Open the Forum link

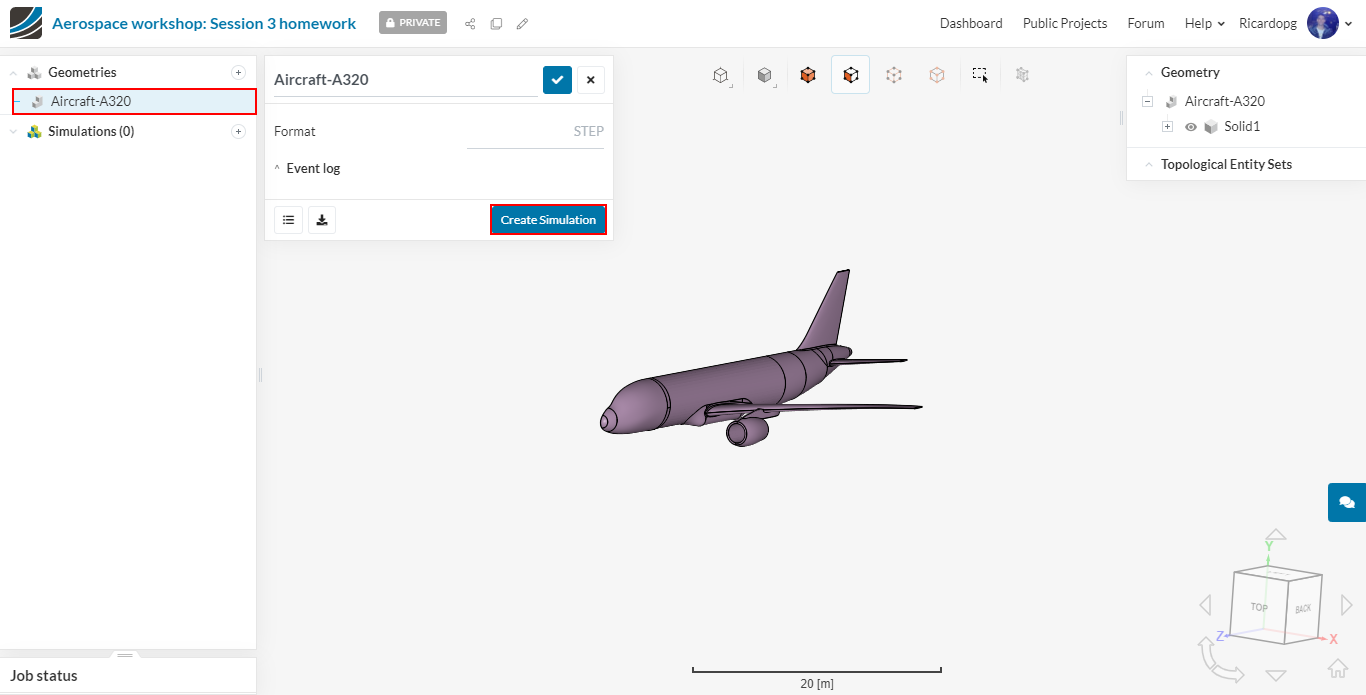pyautogui.click(x=1146, y=23)
